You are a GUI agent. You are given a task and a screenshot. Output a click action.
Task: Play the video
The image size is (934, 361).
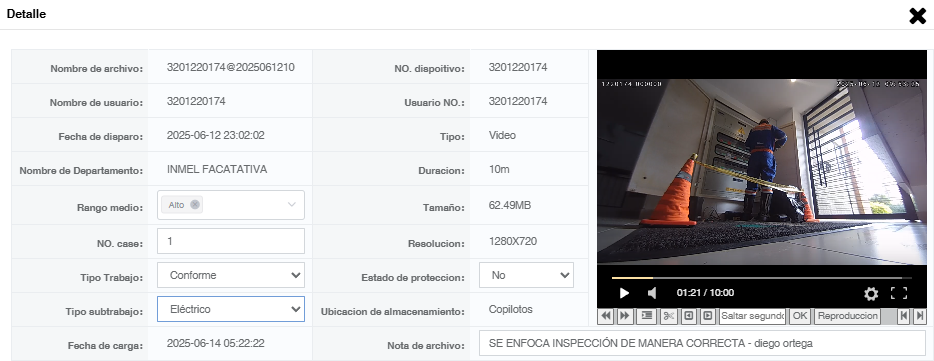tap(624, 293)
